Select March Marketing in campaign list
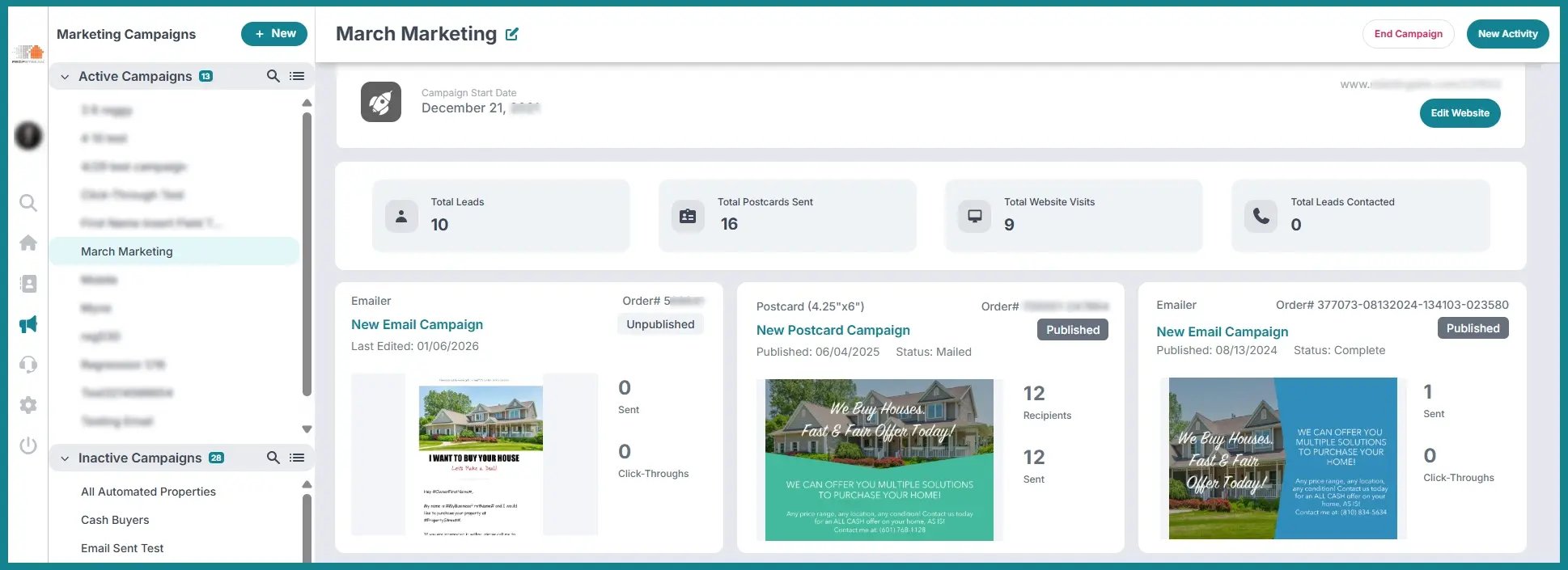The height and width of the screenshot is (570, 1568). (x=174, y=251)
